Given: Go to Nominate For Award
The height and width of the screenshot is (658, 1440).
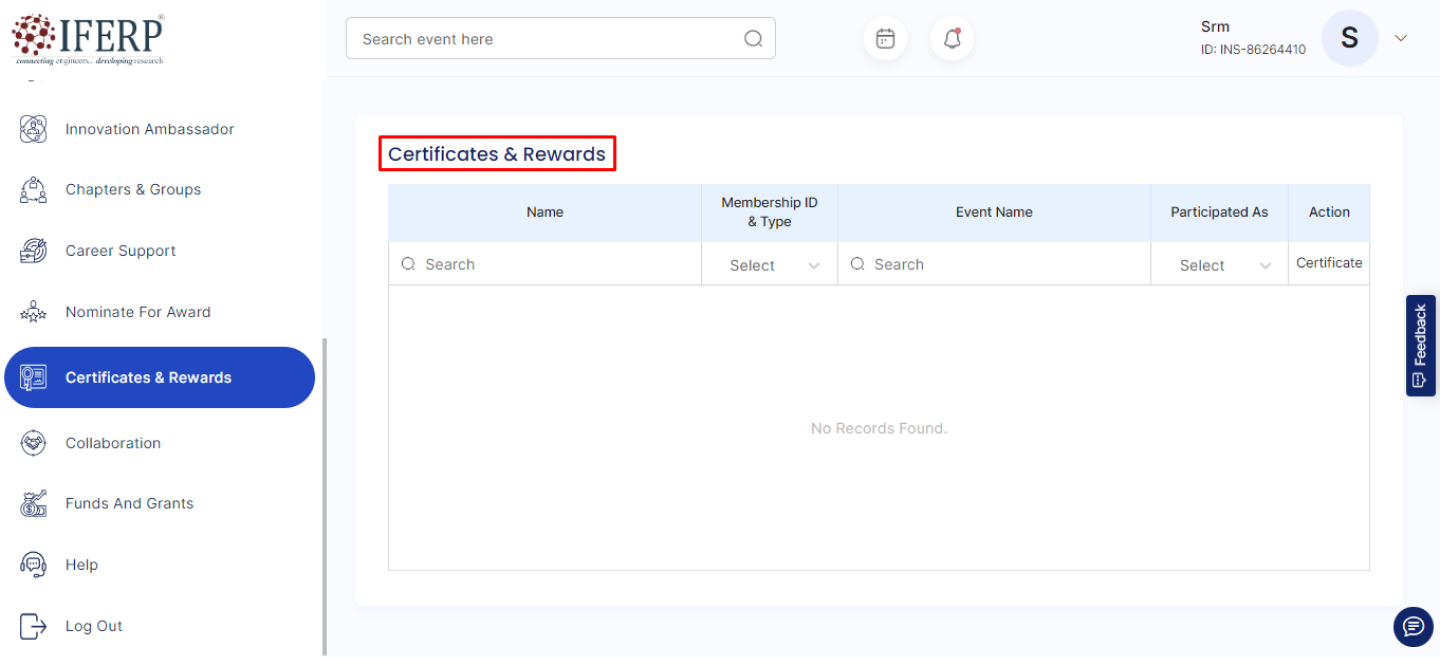Looking at the screenshot, I should (x=138, y=312).
